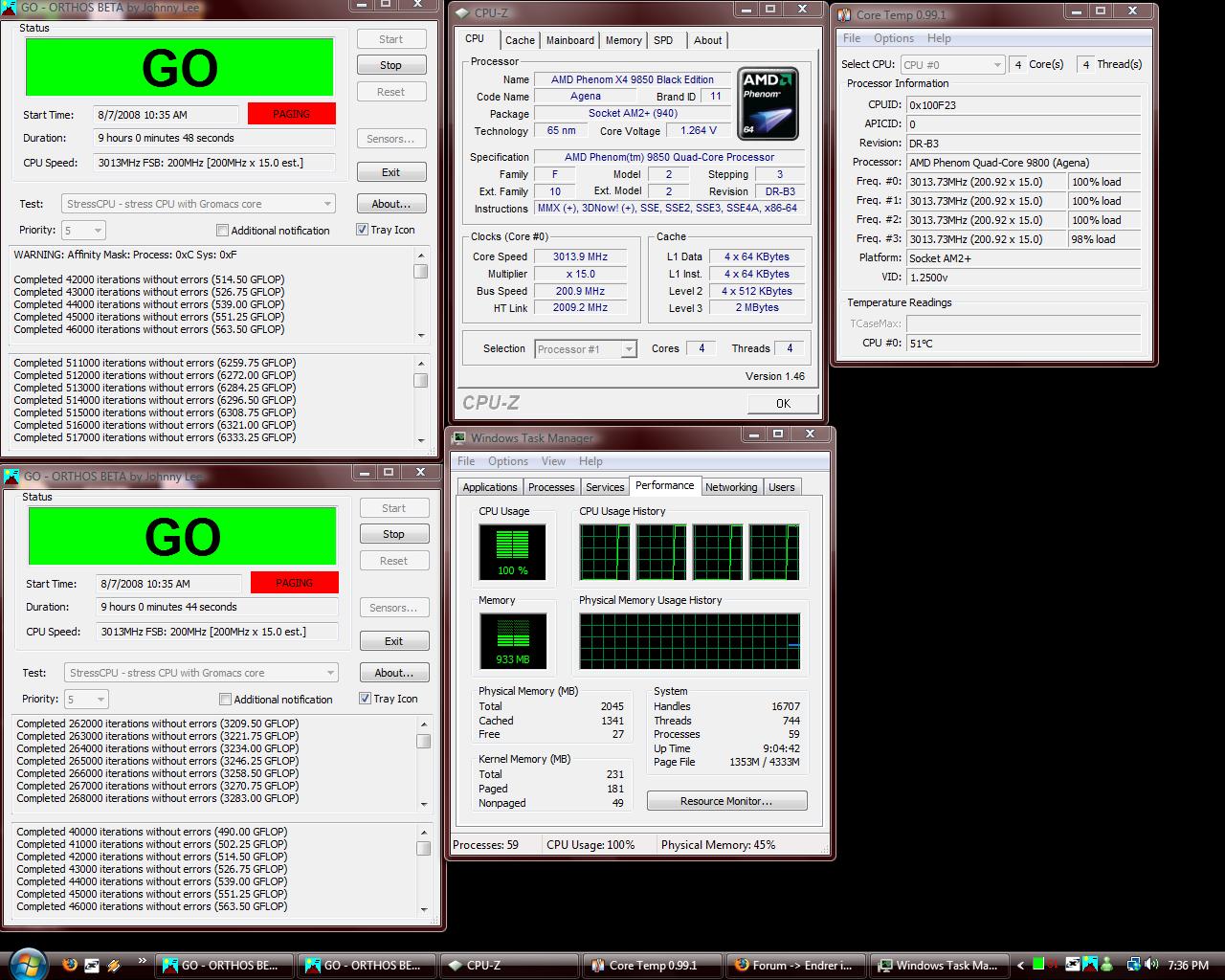Switch to CPU-Z taskbar button
Viewport: 1225px width, 980px height.
point(508,966)
